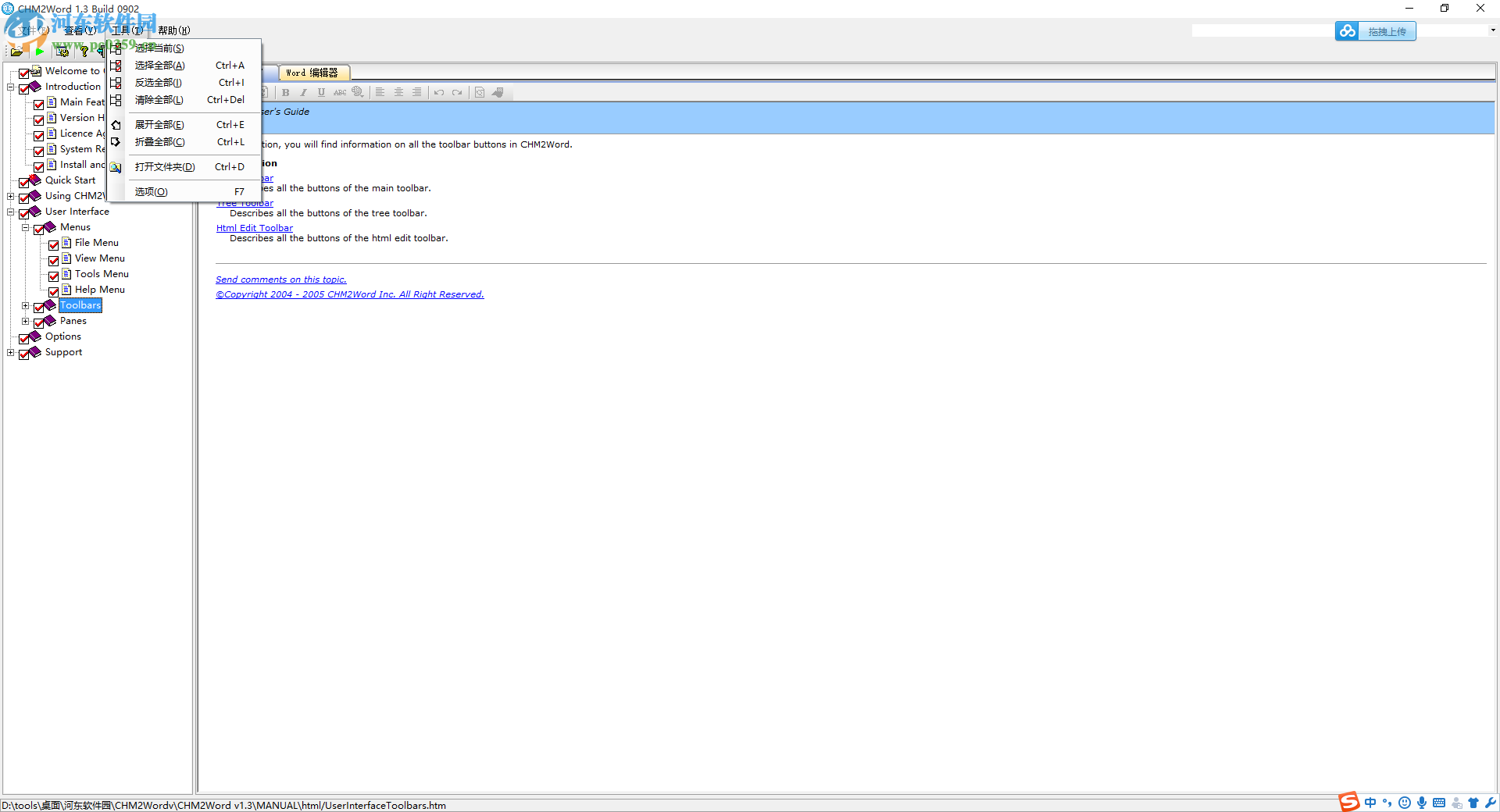
Task: Click the blue cloud upload icon
Action: tap(1347, 31)
